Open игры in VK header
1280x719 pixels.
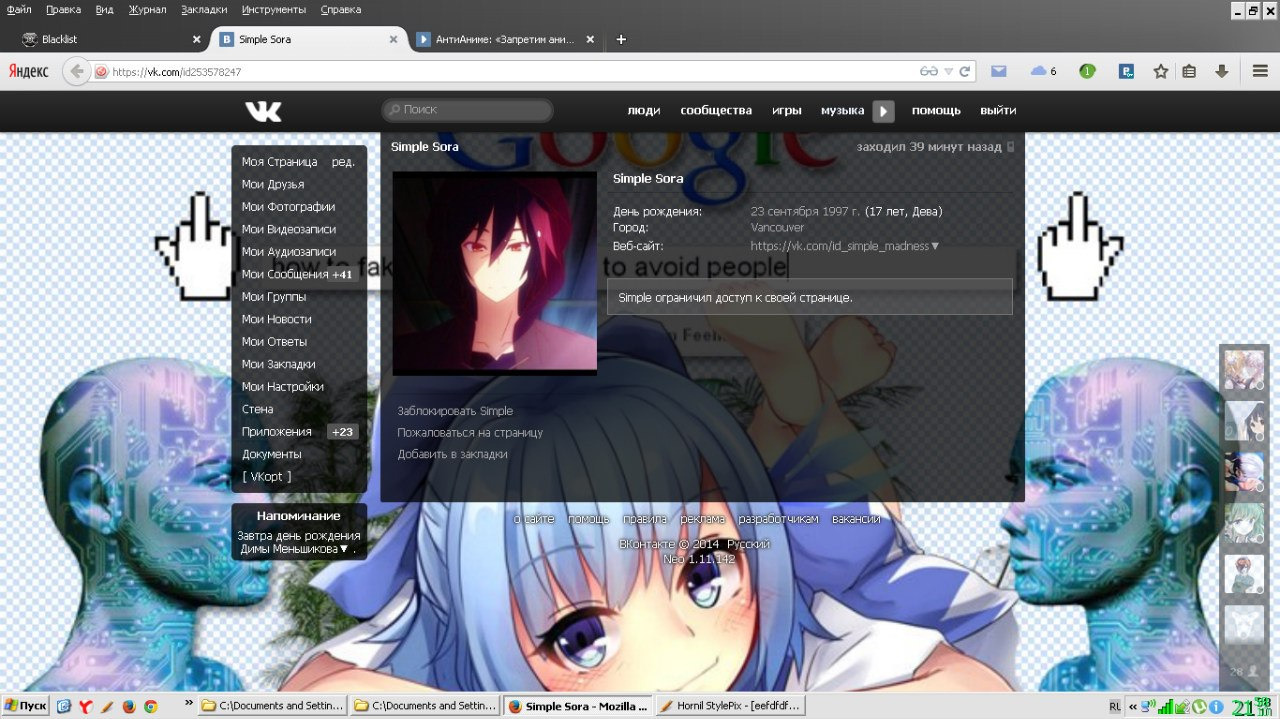tap(787, 110)
